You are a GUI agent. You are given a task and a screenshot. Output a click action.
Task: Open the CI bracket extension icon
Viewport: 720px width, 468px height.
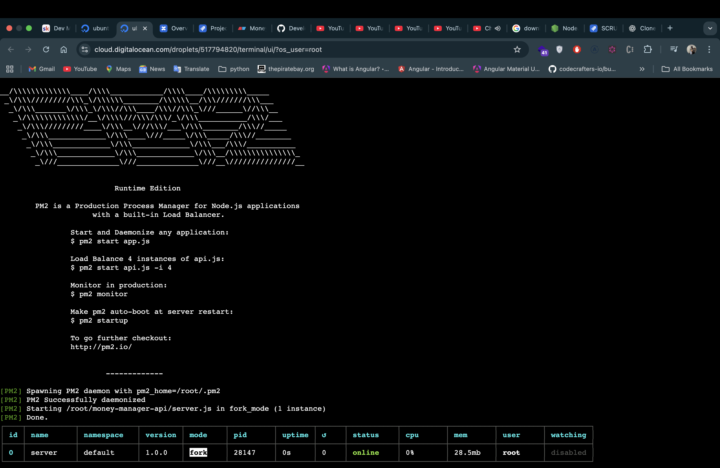click(630, 50)
